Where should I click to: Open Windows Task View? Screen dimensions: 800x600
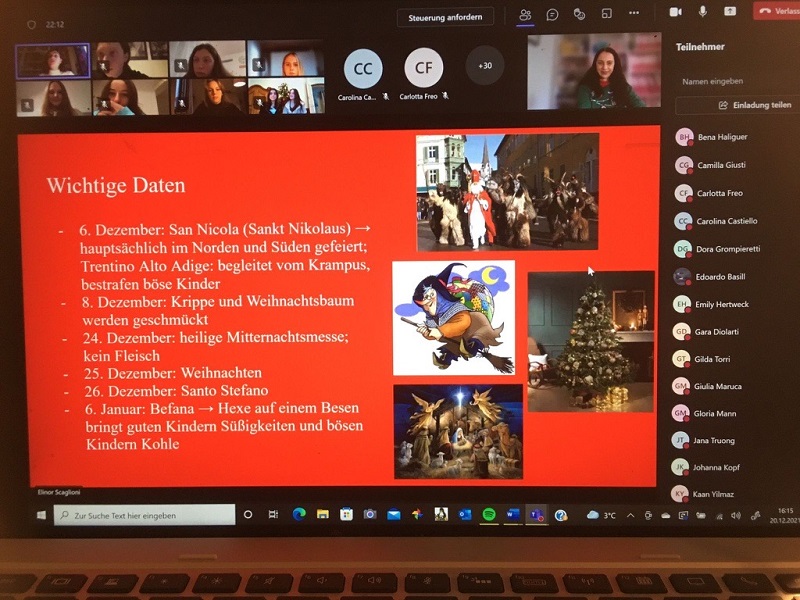pyautogui.click(x=273, y=515)
